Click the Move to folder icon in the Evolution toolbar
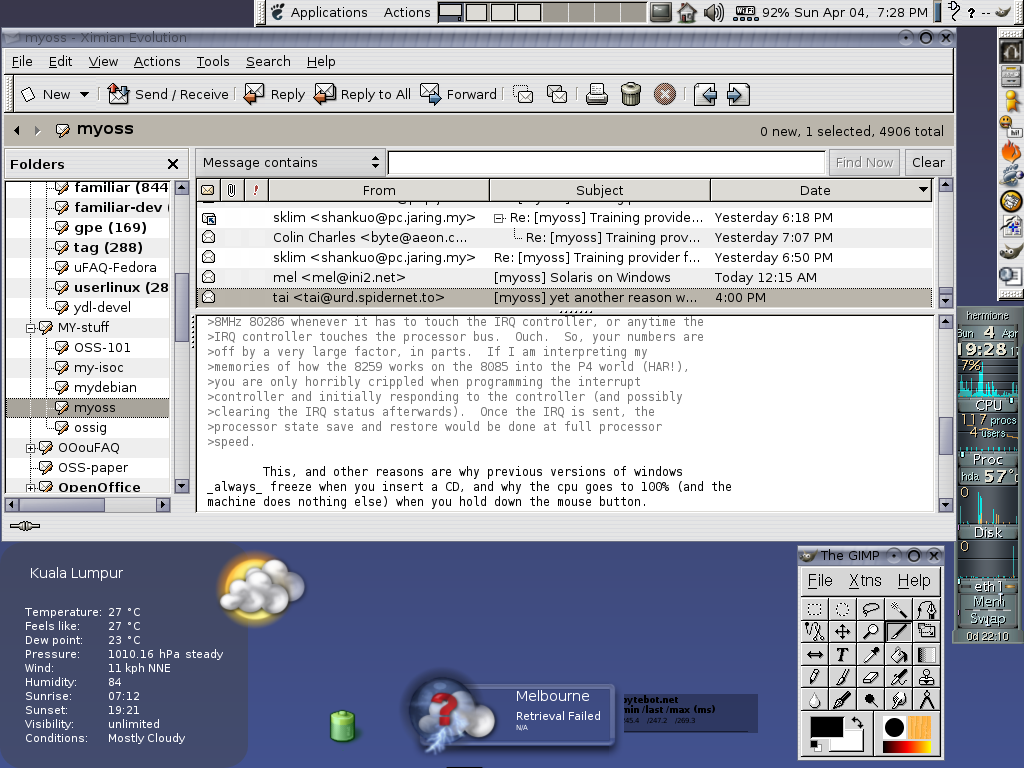The image size is (1024, 768). (x=523, y=94)
